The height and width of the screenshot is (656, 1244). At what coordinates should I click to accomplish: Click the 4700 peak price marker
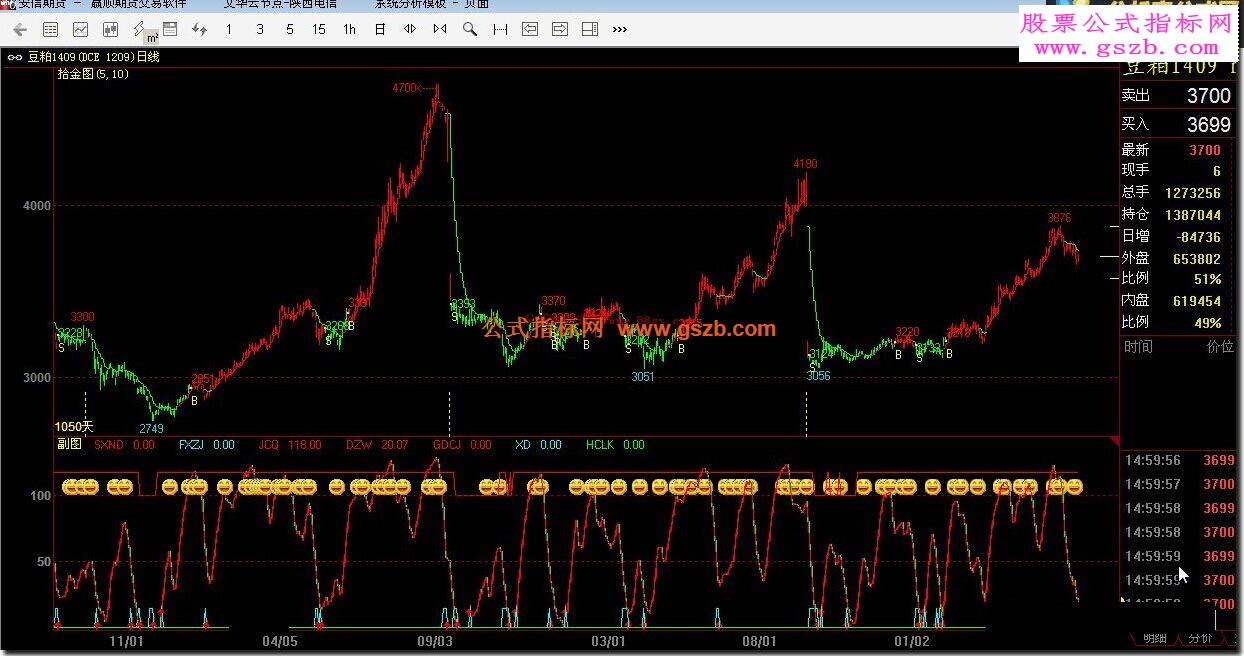click(406, 88)
